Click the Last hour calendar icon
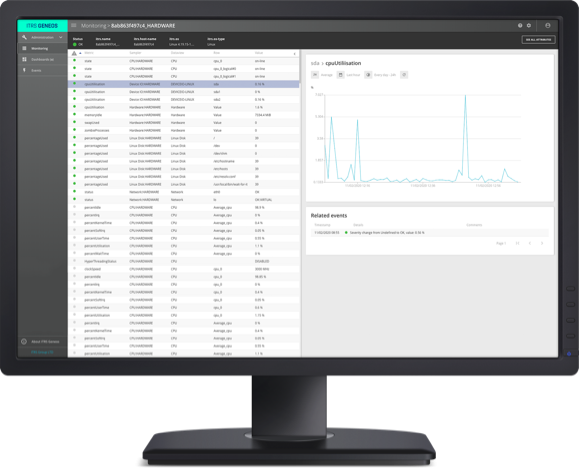 pos(340,75)
